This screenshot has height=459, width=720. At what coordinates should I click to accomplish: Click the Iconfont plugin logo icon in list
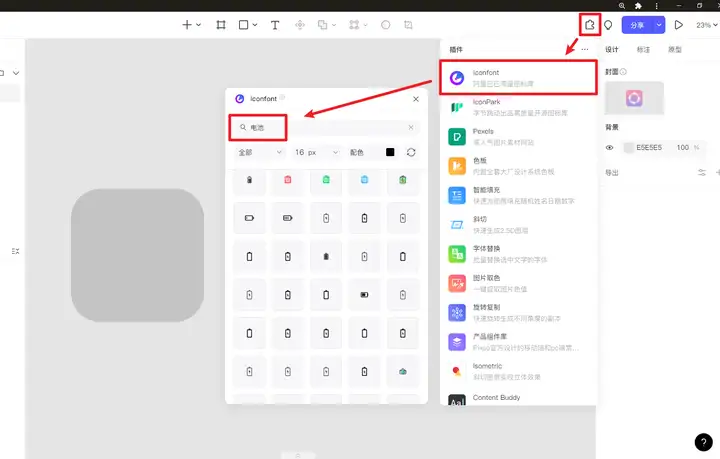point(456,78)
